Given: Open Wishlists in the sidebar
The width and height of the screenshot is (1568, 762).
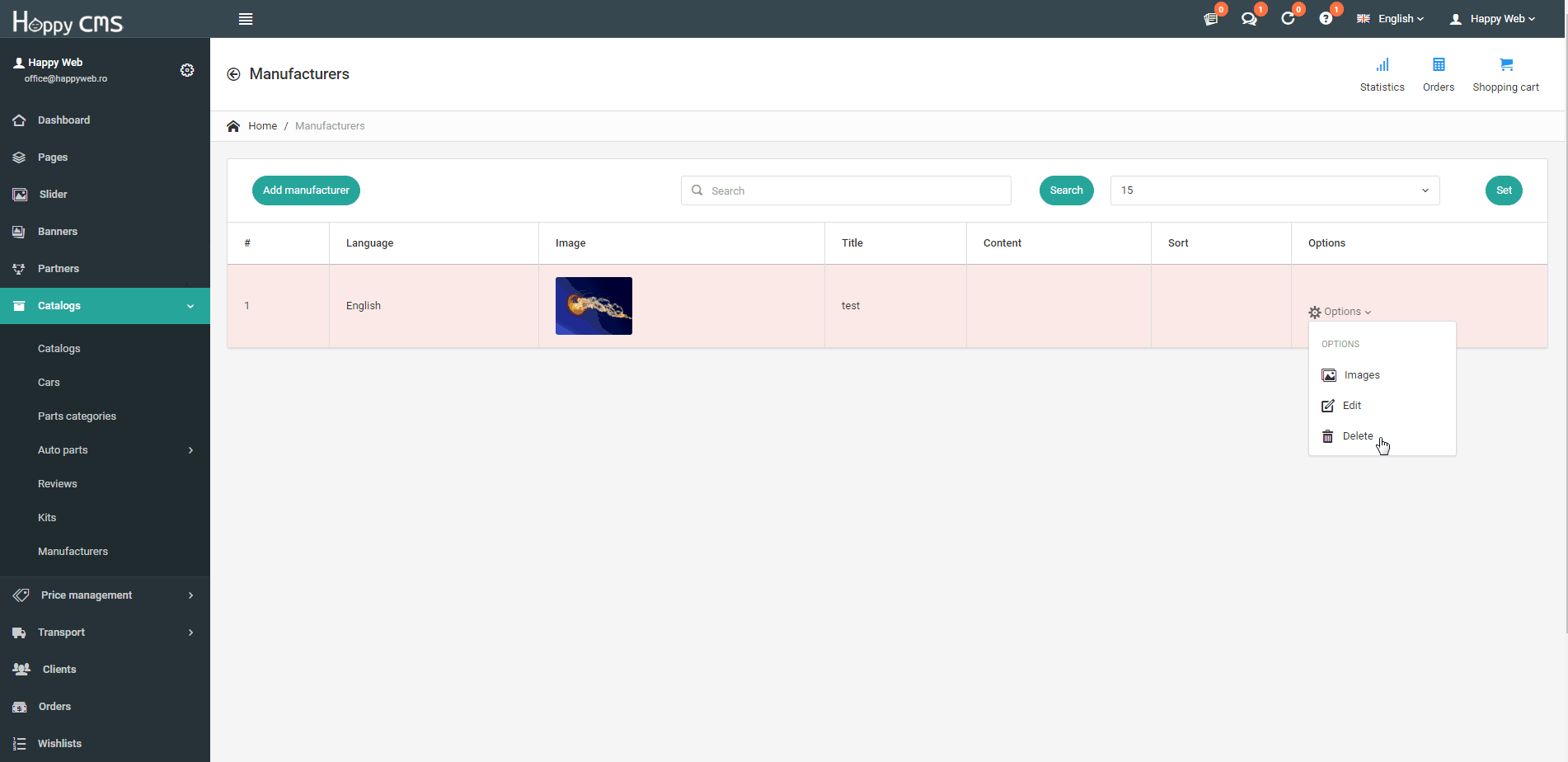Looking at the screenshot, I should (105, 744).
